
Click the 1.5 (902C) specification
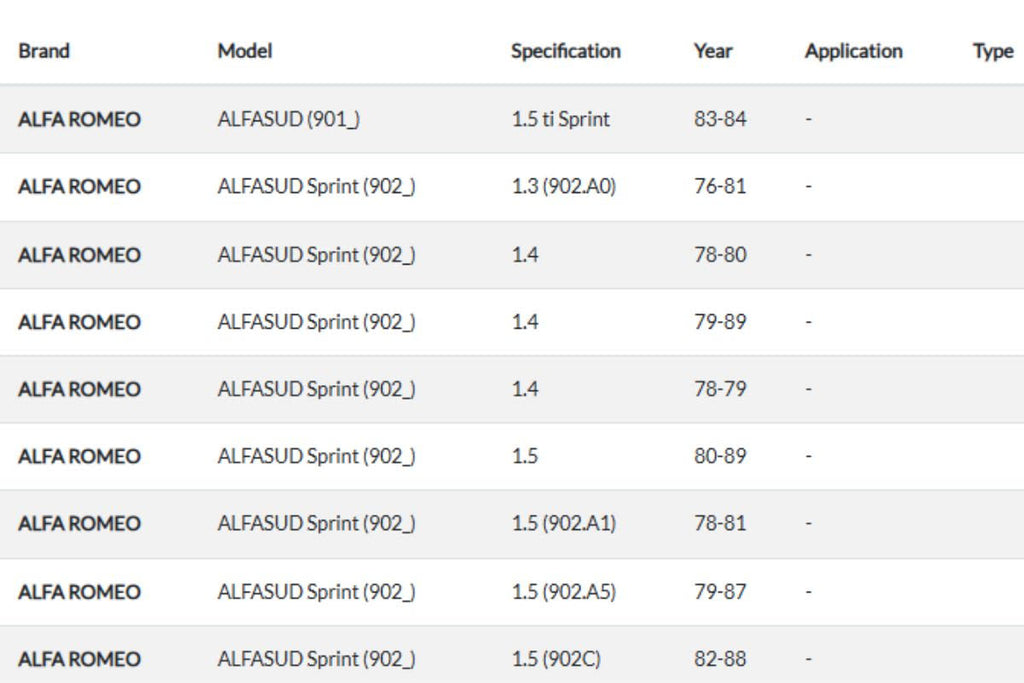click(556, 659)
